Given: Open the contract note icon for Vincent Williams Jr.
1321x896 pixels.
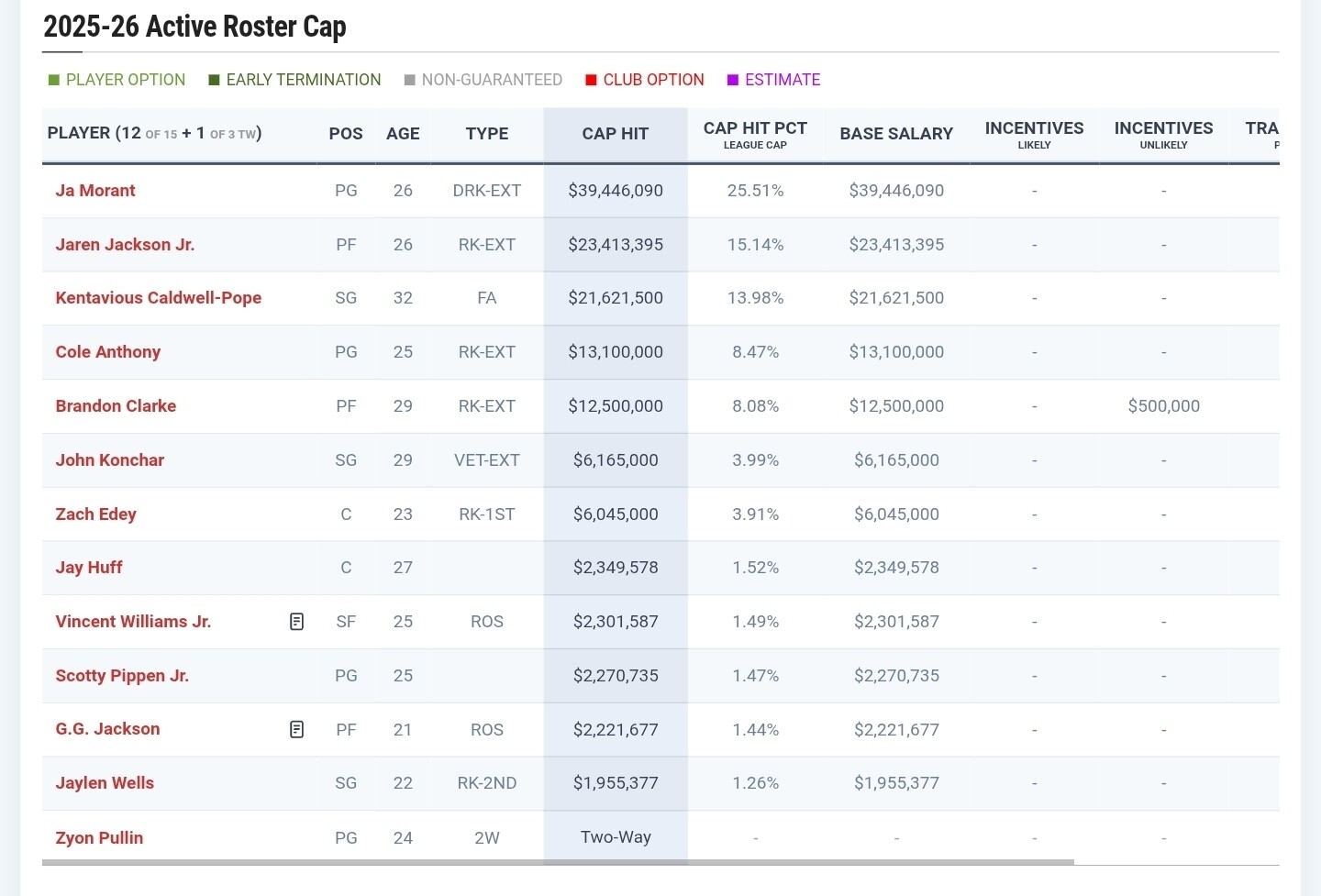Looking at the screenshot, I should tap(296, 622).
